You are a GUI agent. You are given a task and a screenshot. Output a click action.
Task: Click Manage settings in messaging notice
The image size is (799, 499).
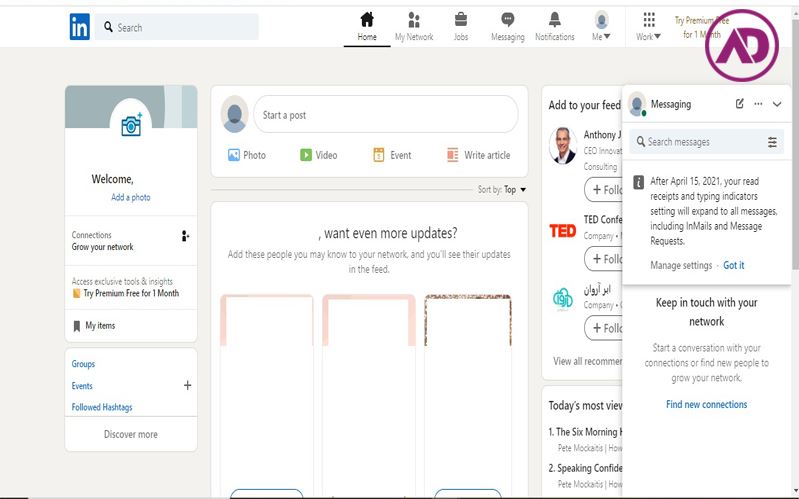coord(681,266)
